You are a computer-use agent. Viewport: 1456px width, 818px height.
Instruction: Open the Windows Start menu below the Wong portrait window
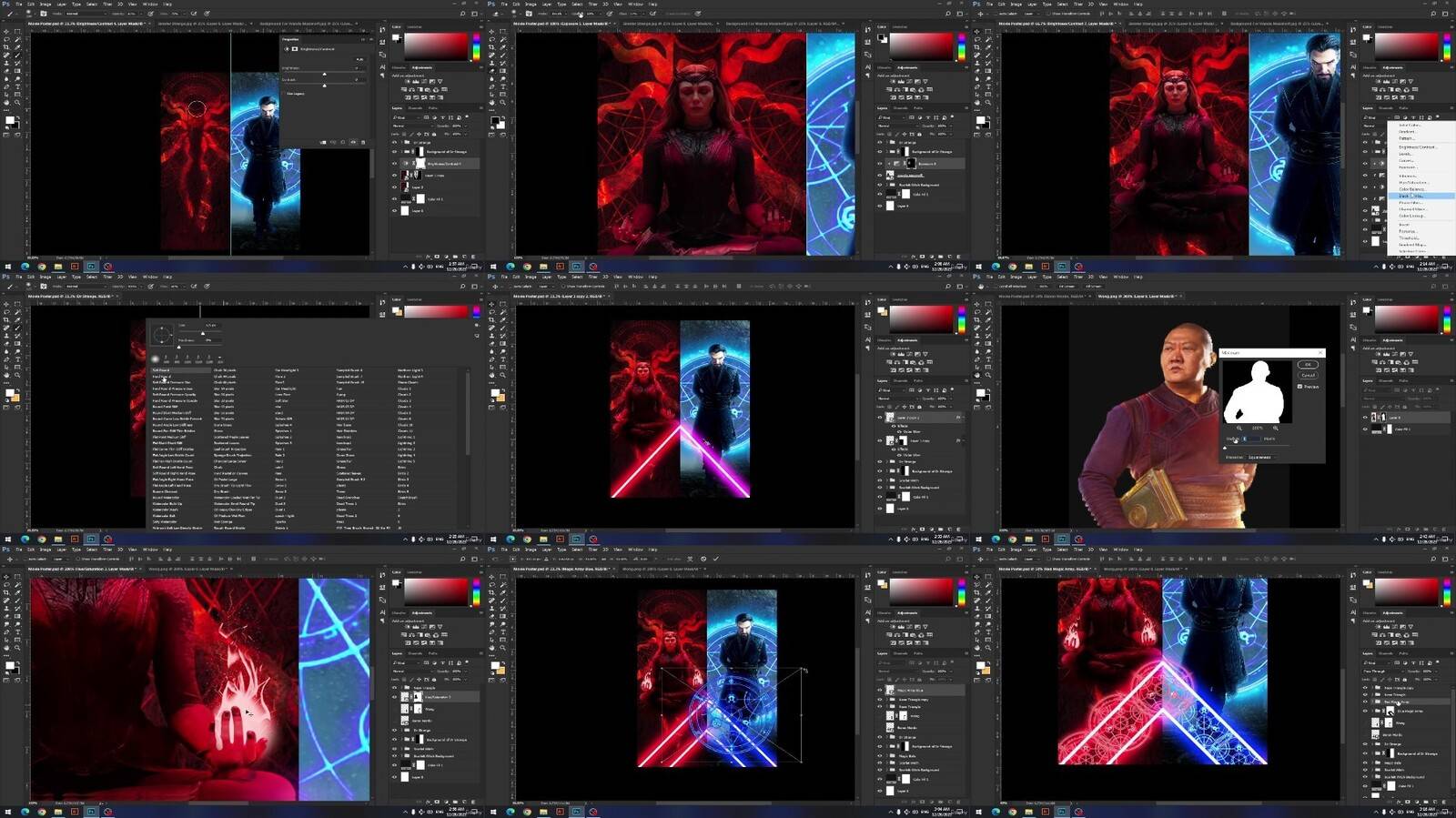[978, 540]
